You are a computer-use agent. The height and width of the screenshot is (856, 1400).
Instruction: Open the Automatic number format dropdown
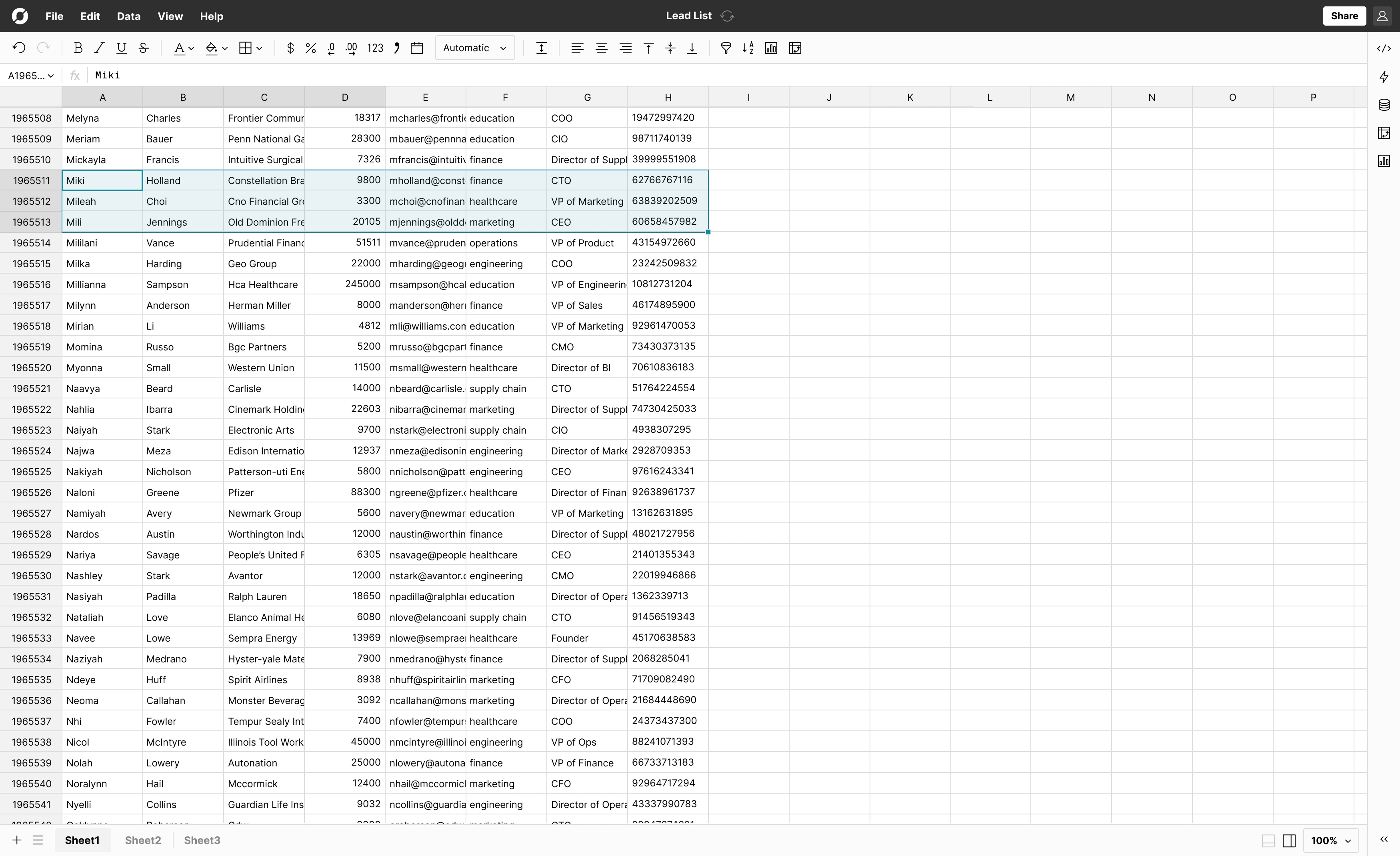point(474,48)
